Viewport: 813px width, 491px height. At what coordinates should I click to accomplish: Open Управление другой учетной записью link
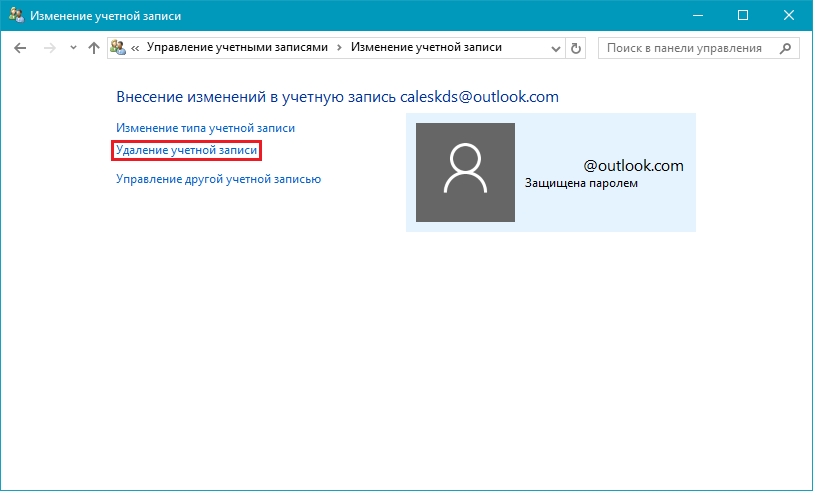218,179
